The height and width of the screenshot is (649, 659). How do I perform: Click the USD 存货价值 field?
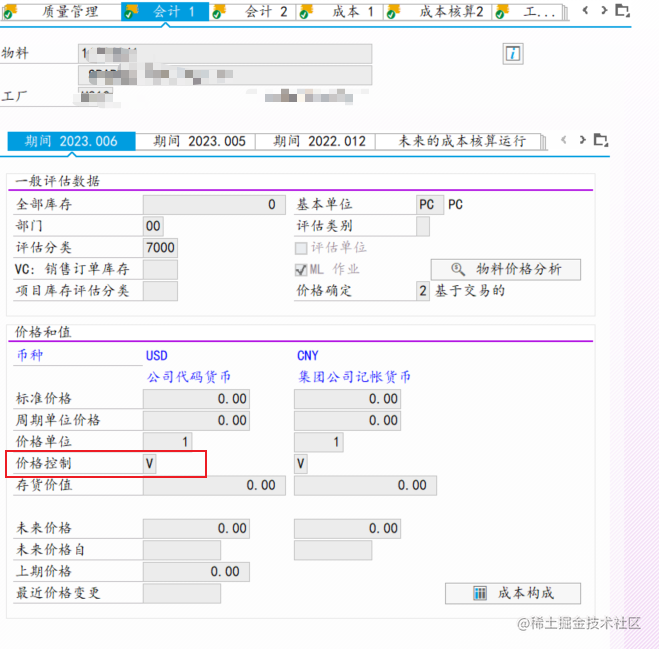(x=214, y=485)
